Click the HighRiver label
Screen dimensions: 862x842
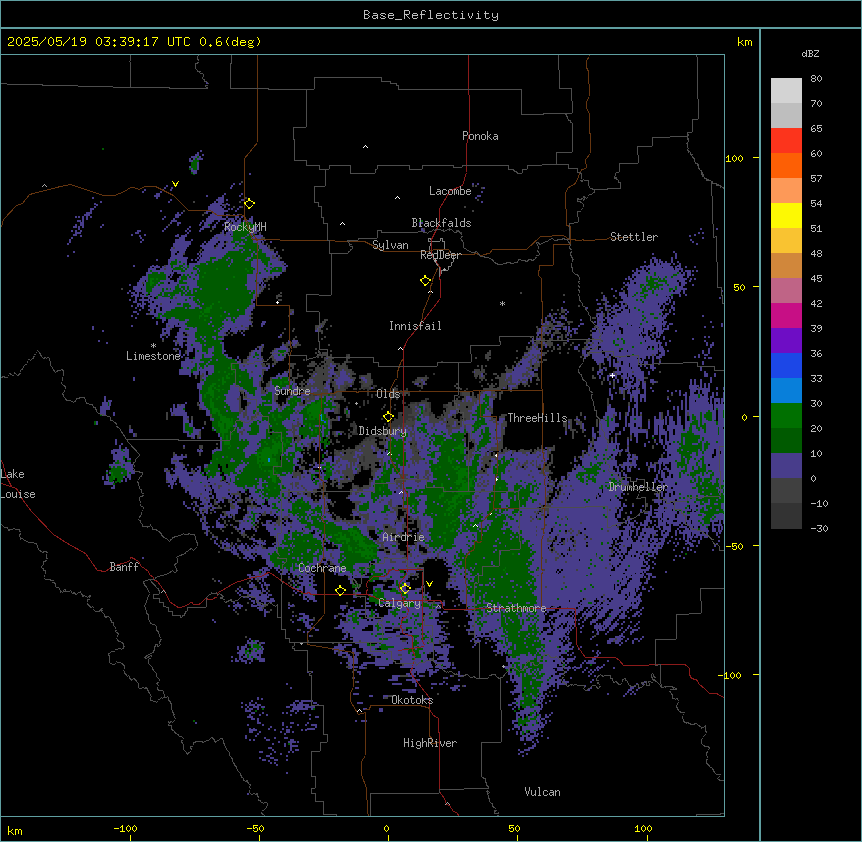430,743
